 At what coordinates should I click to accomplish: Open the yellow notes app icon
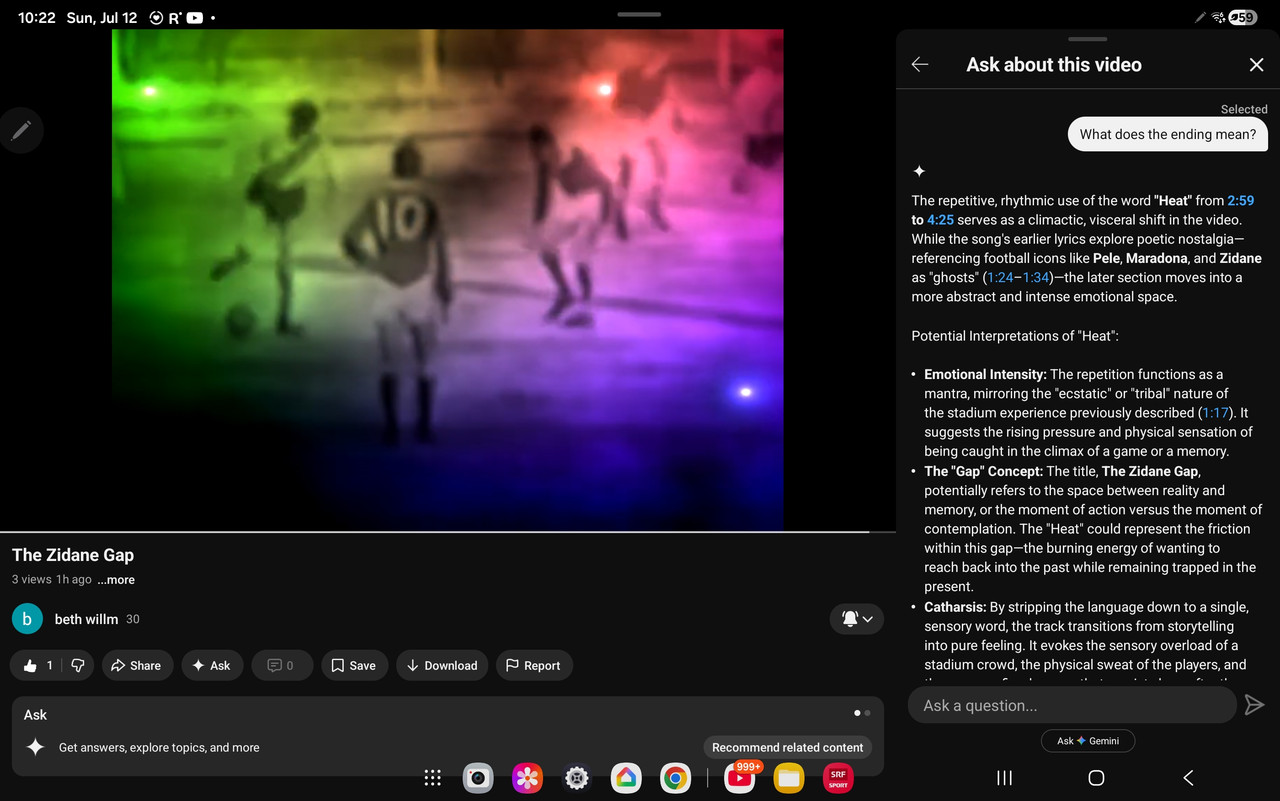(x=789, y=778)
